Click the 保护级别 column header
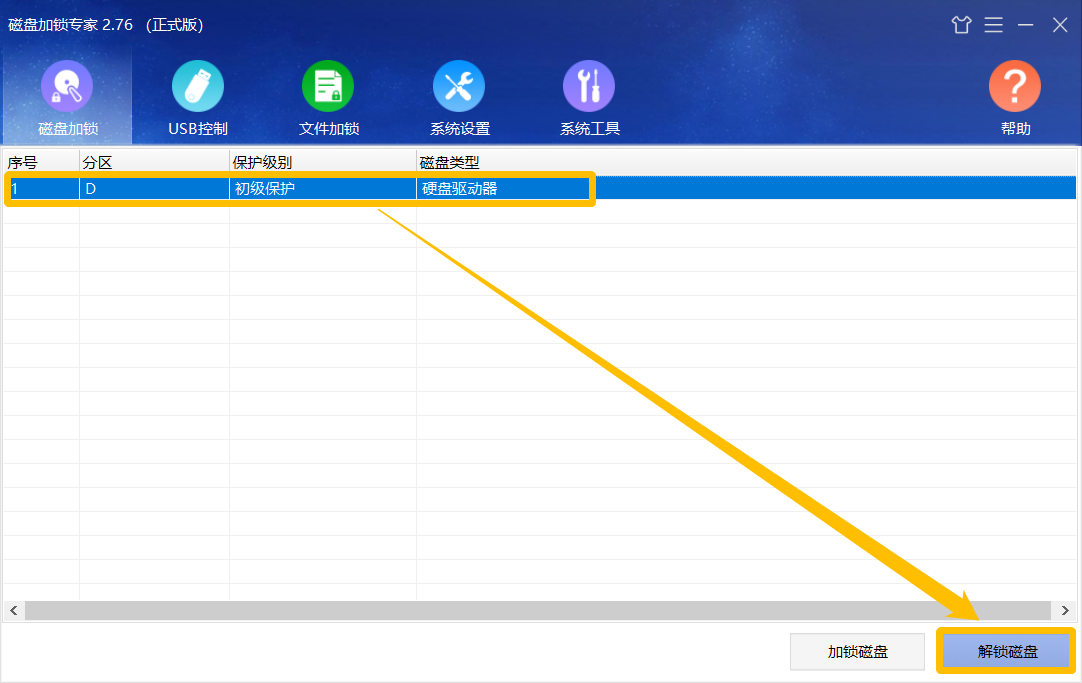Image resolution: width=1082 pixels, height=683 pixels. 323,162
